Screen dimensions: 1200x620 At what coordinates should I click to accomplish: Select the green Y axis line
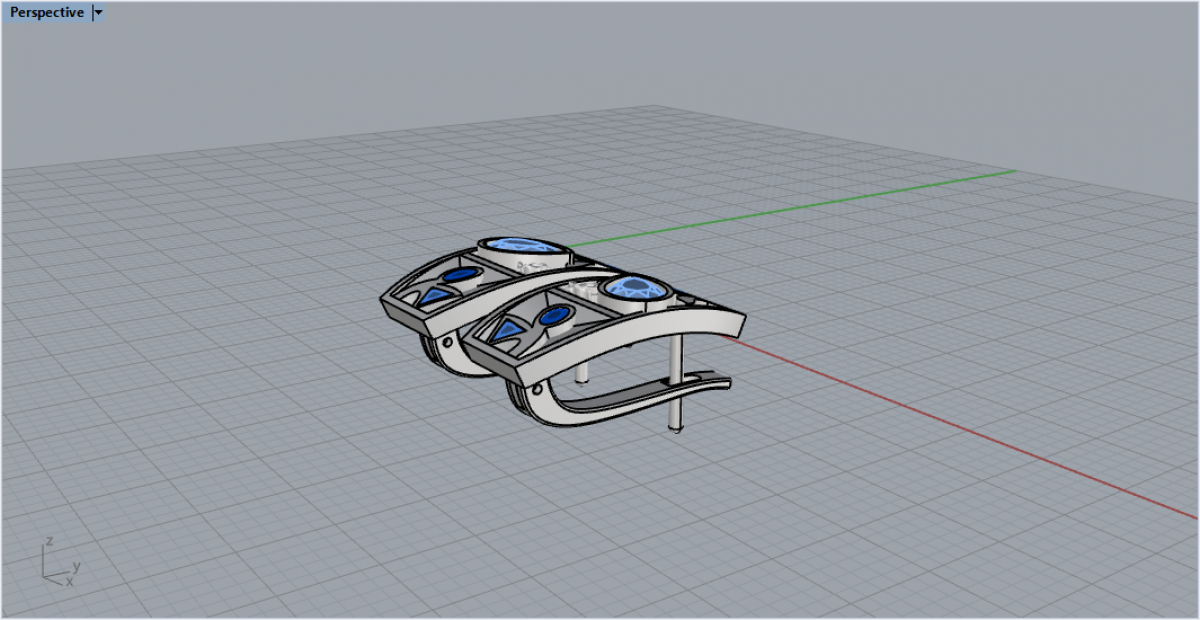(x=795, y=207)
